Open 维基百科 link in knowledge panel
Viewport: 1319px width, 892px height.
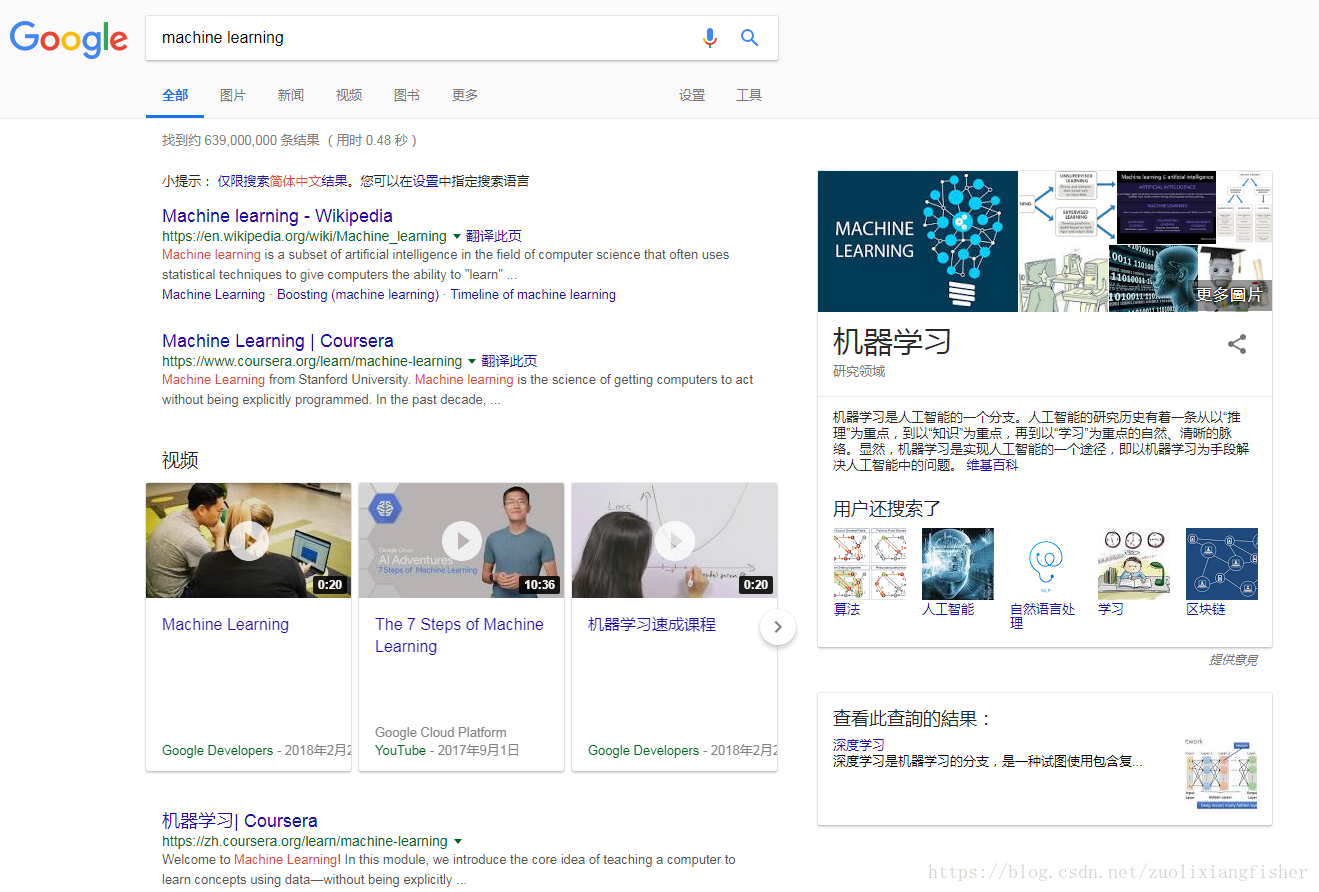[992, 466]
